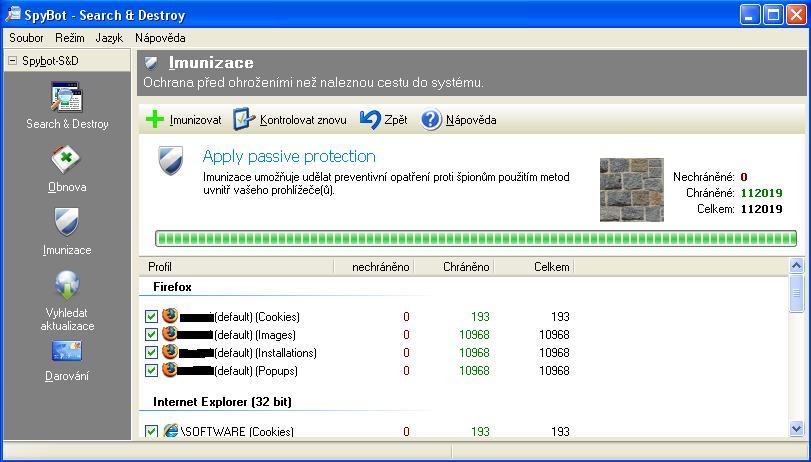Sort by the Chráněno column header
The image size is (811, 462).
click(454, 267)
